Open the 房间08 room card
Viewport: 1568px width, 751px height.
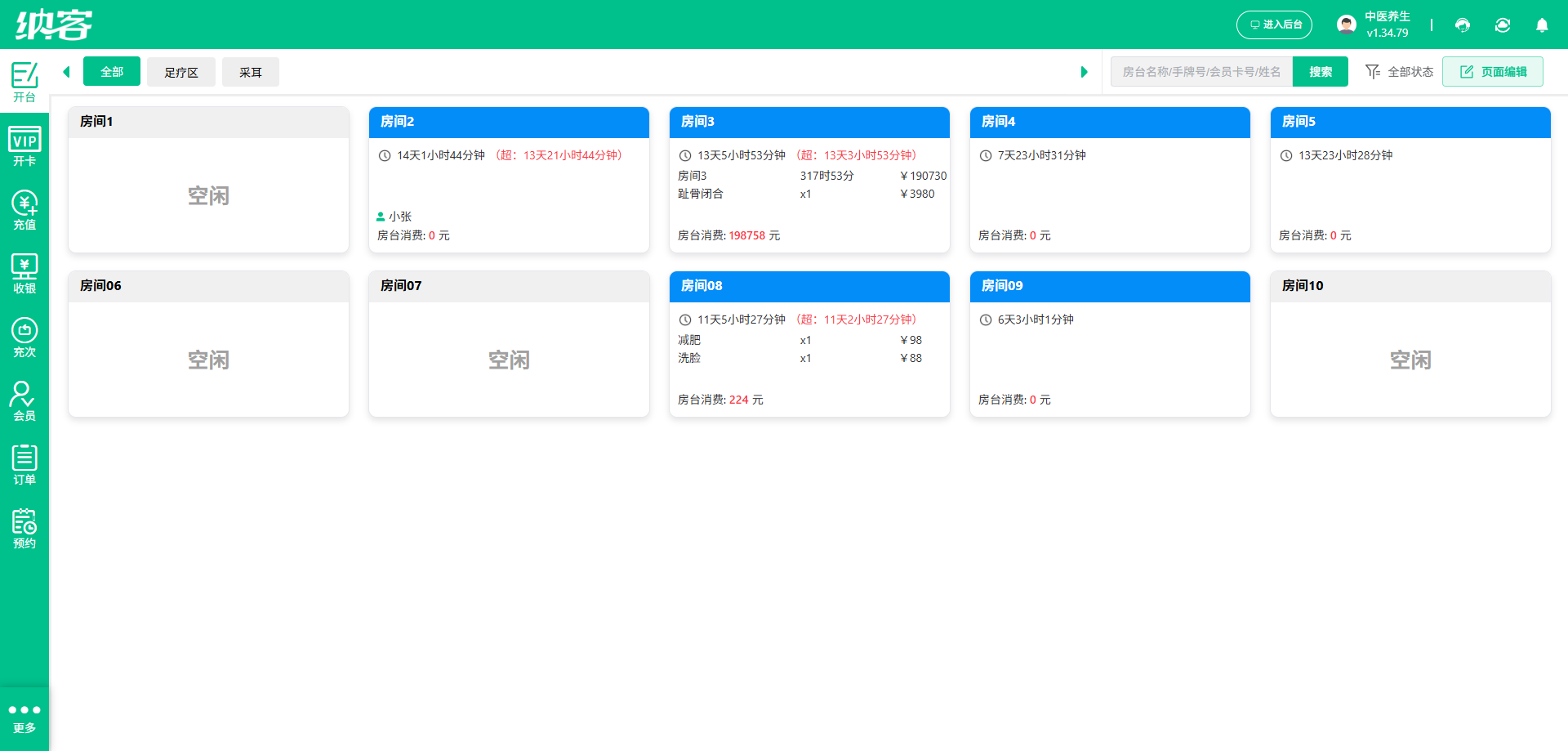click(x=809, y=344)
